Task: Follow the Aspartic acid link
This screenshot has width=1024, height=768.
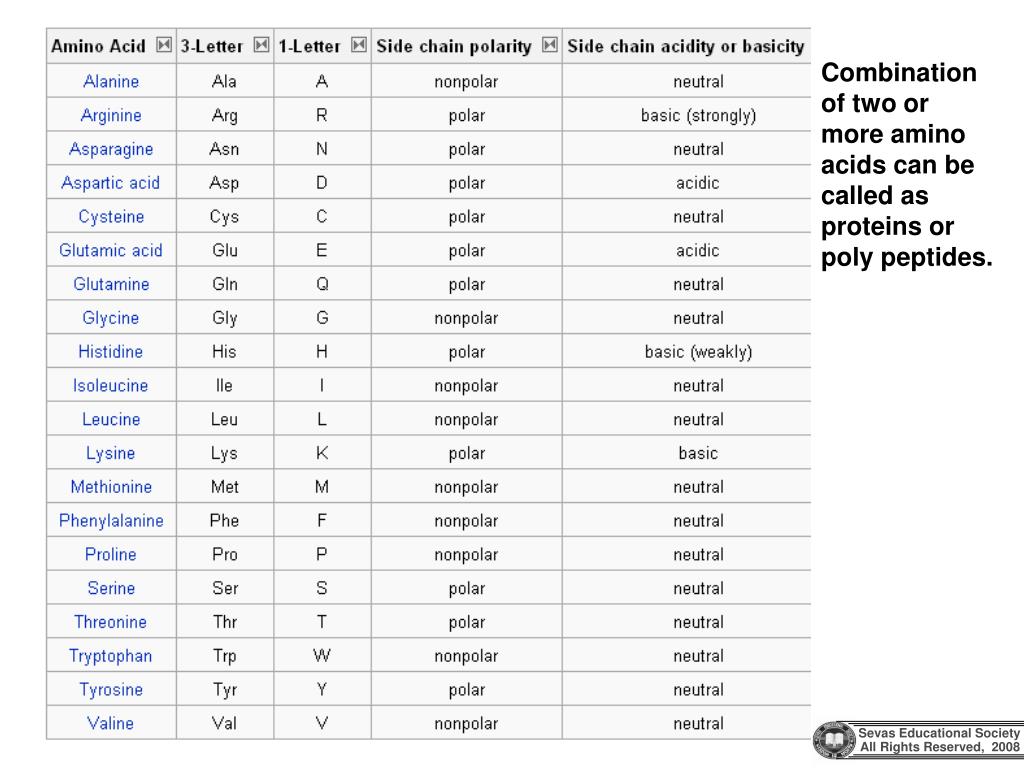Action: click(x=110, y=183)
